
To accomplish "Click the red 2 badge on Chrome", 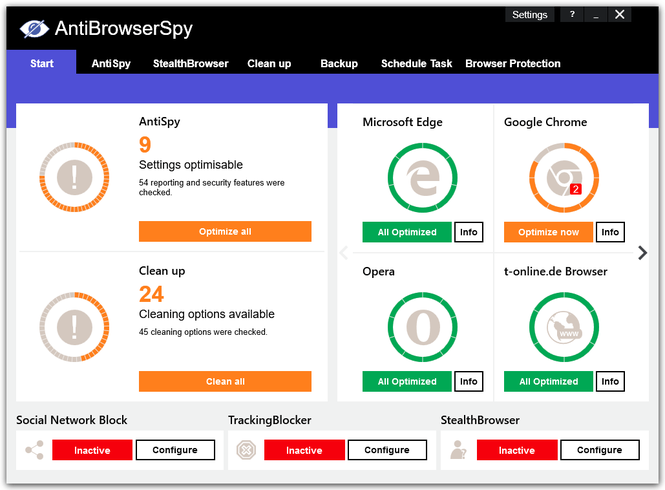I will tap(576, 189).
